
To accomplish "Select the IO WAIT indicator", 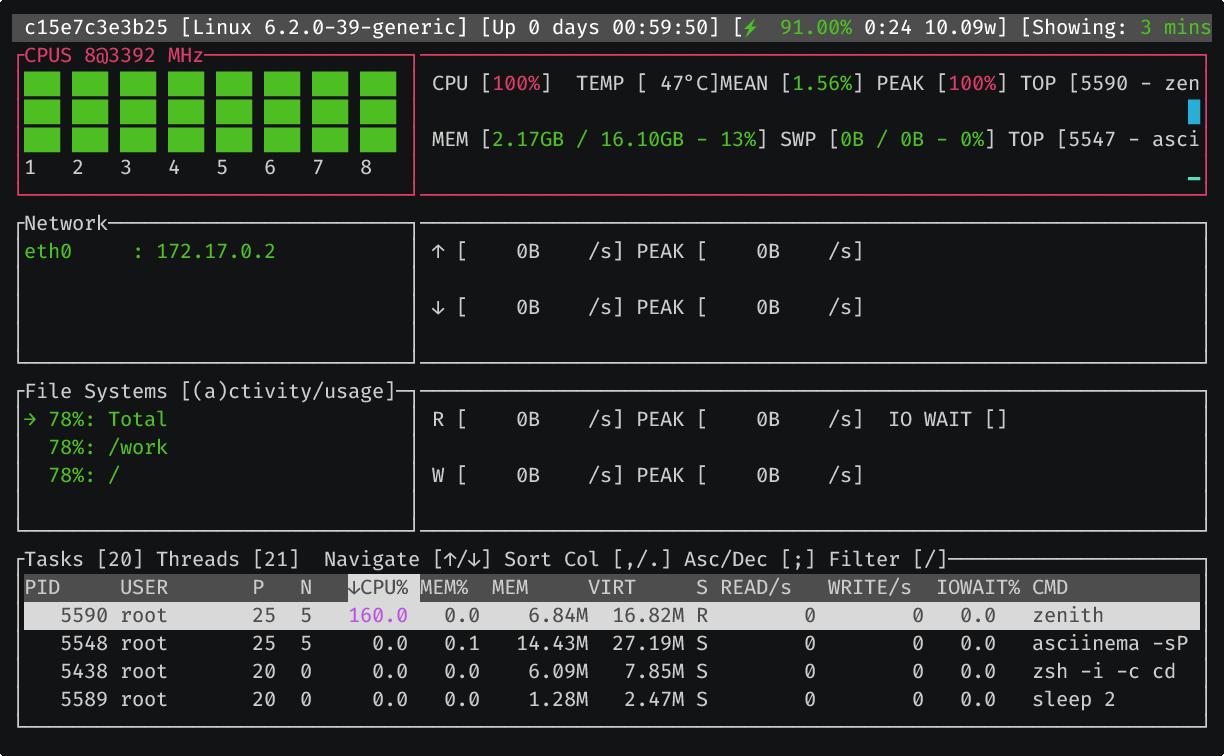I will (x=947, y=419).
